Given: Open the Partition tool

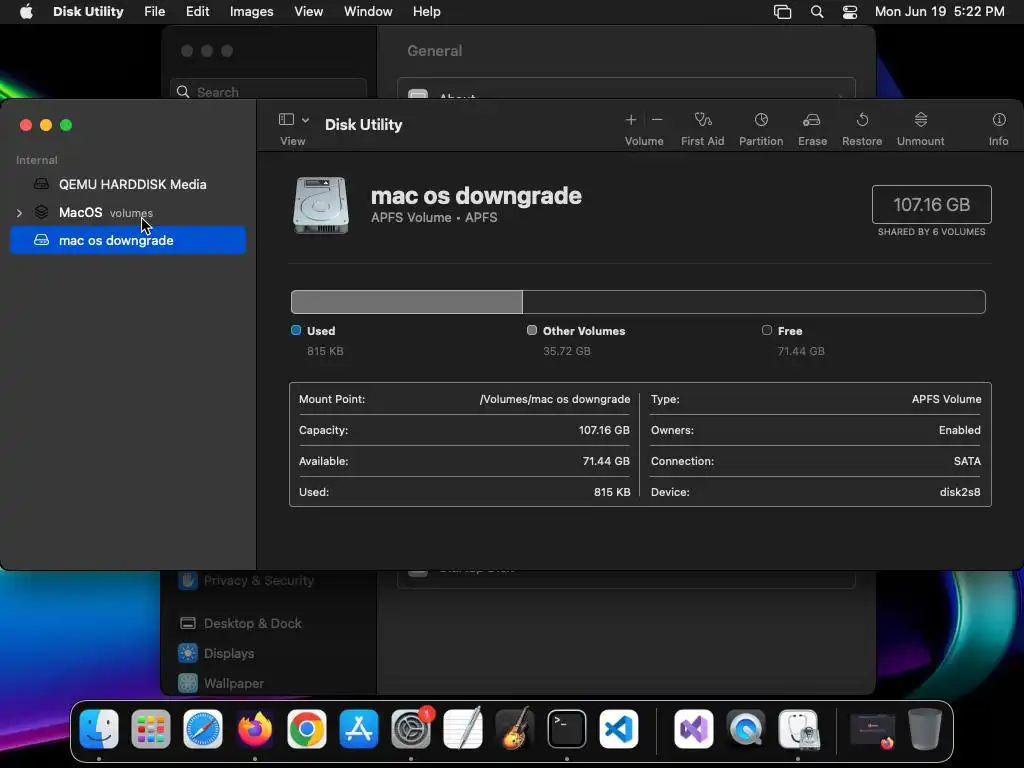Looking at the screenshot, I should click(x=761, y=120).
